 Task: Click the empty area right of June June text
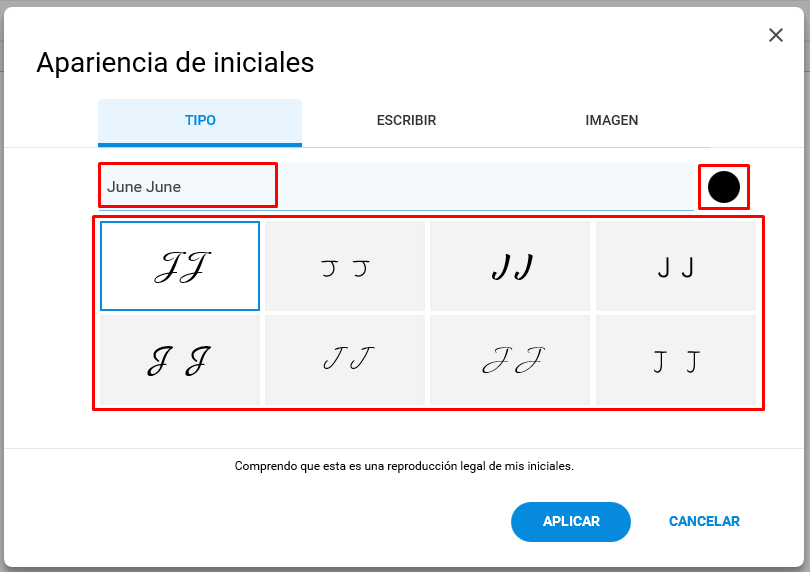coord(486,187)
